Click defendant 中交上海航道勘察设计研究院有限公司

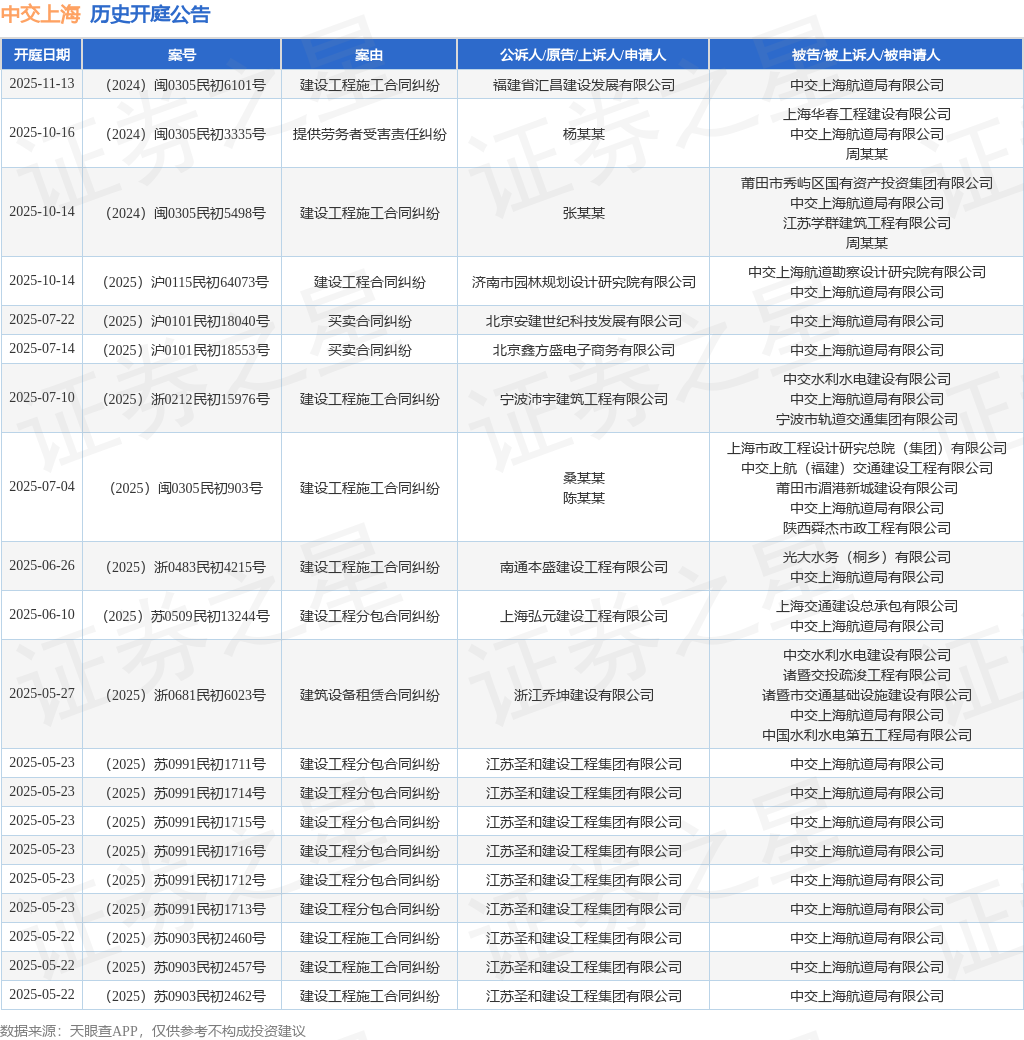(x=867, y=272)
